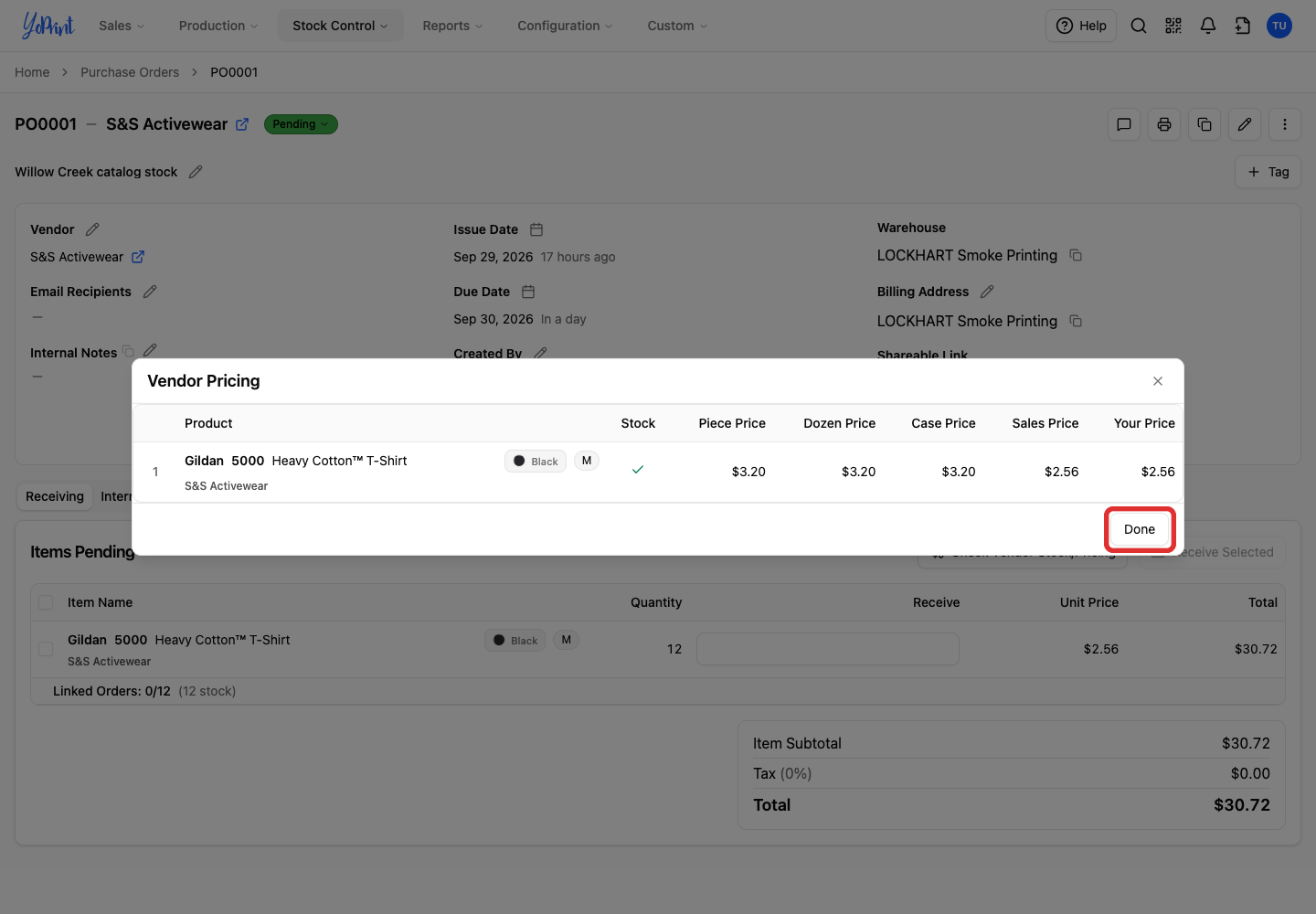Viewport: 1316px width, 914px height.
Task: Click Black color chip in Vendor Pricing row
Action: tap(536, 462)
